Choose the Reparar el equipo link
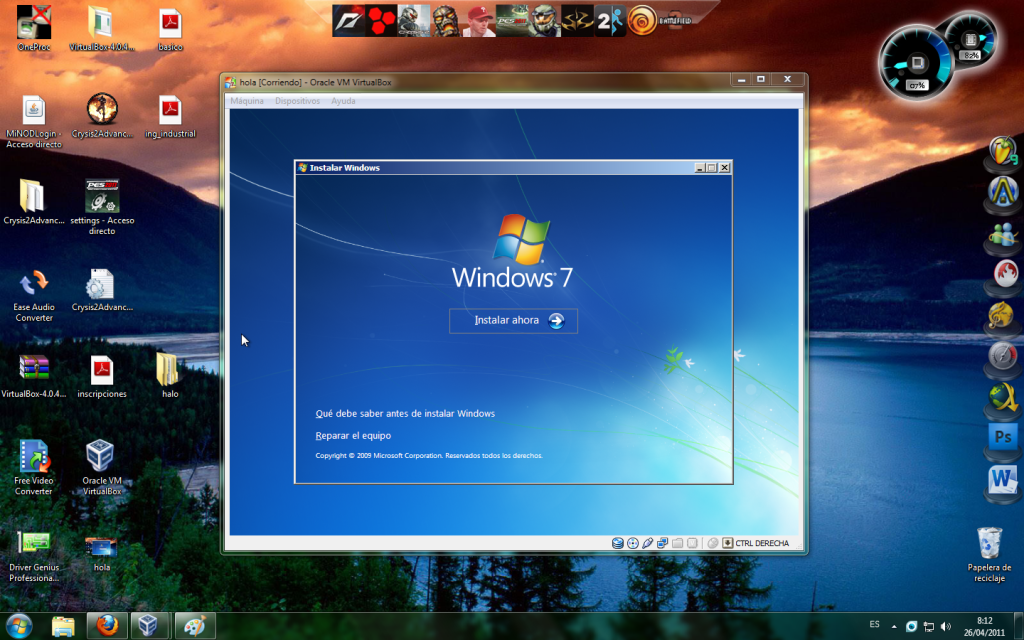This screenshot has height=640, width=1024. coord(353,436)
